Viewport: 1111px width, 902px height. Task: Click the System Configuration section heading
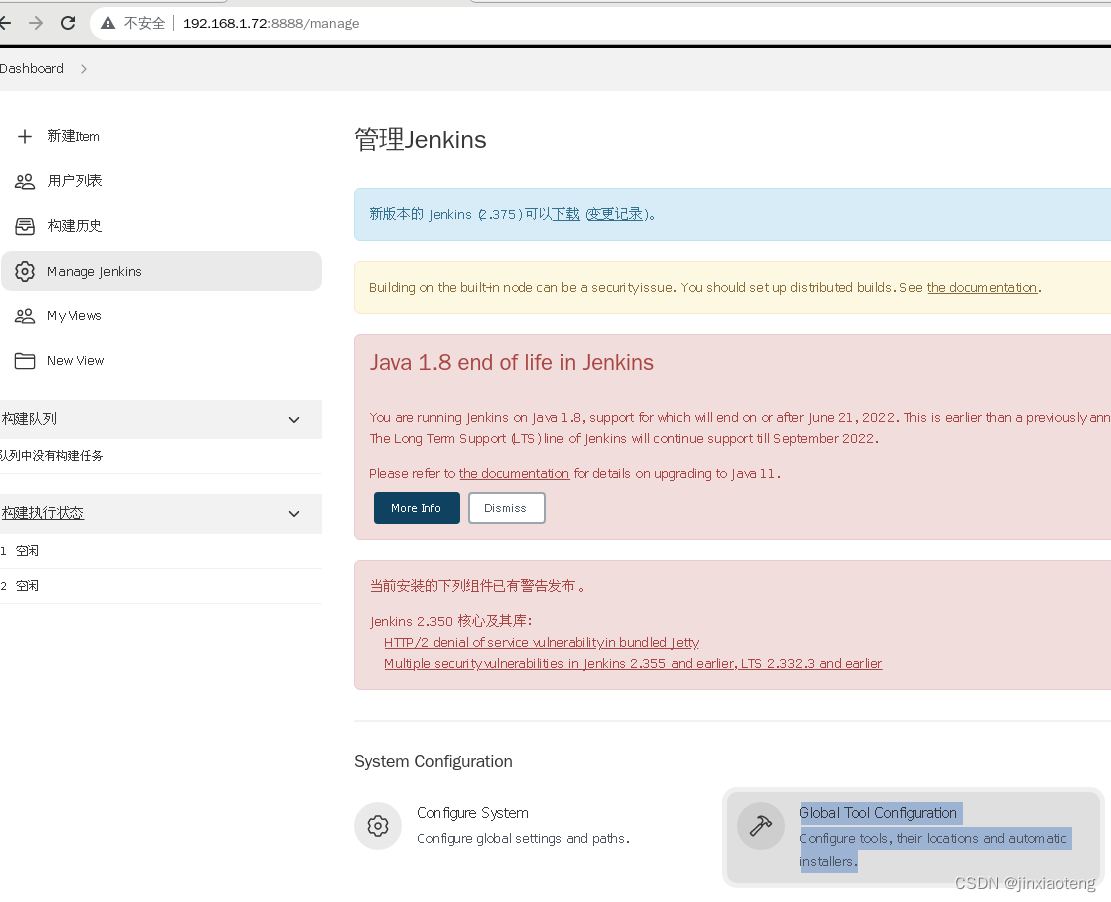[x=433, y=762]
